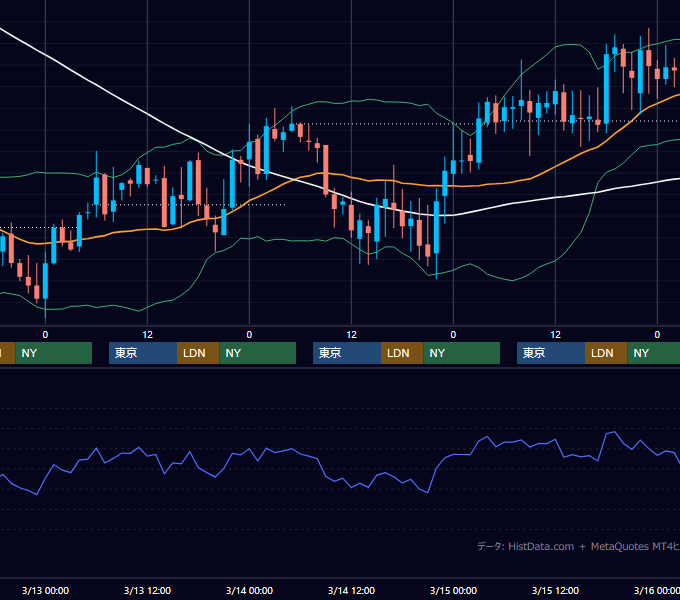The width and height of the screenshot is (680, 600).
Task: Click hour label 0 above 3/14 00:00
Action: 249,335
